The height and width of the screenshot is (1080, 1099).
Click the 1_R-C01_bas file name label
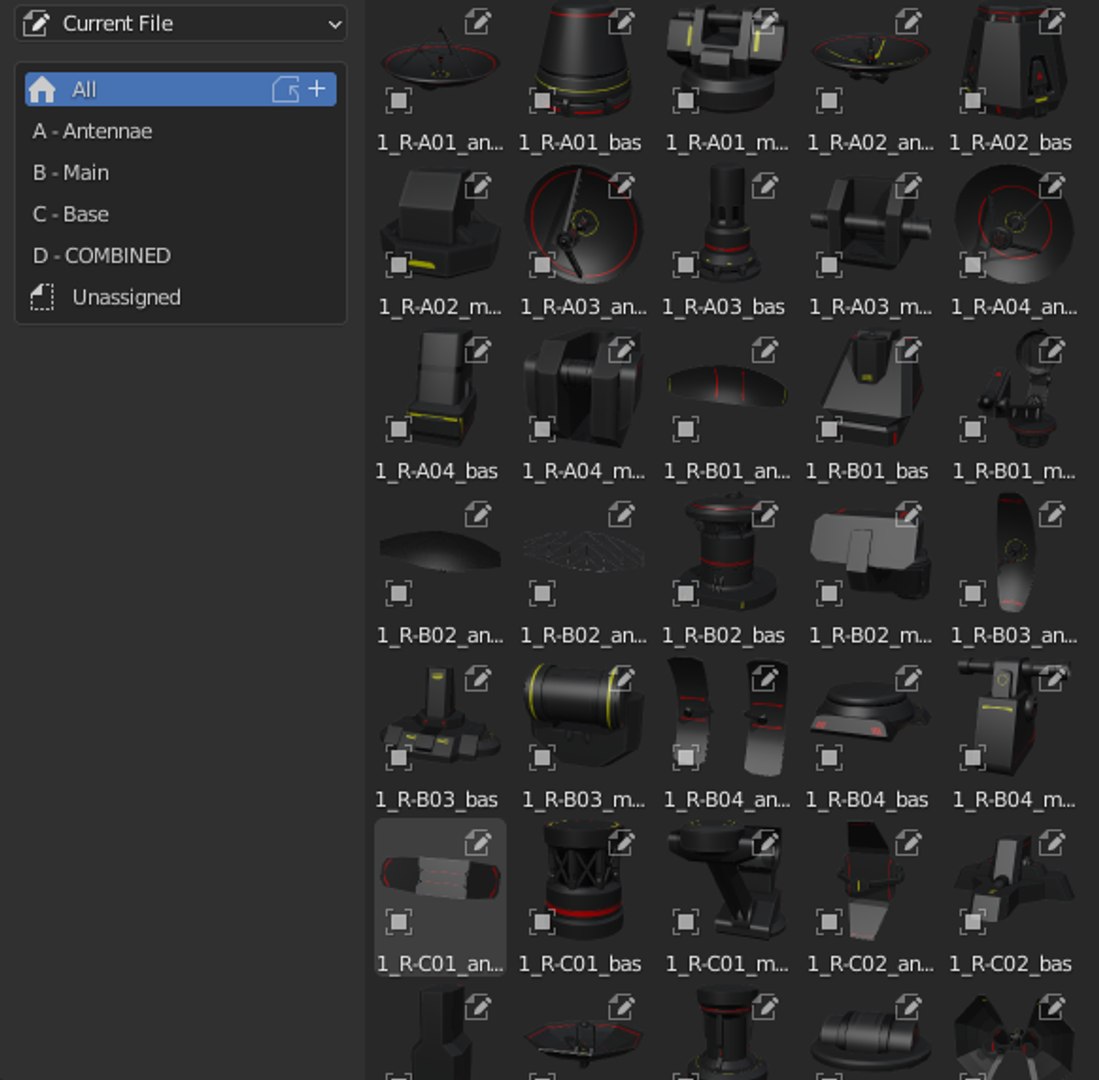[580, 964]
